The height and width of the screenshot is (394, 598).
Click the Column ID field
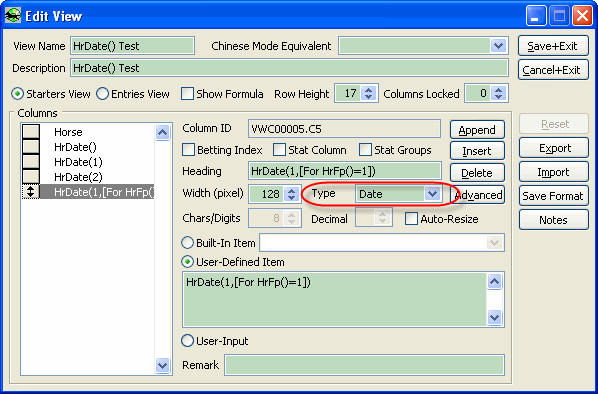344,129
